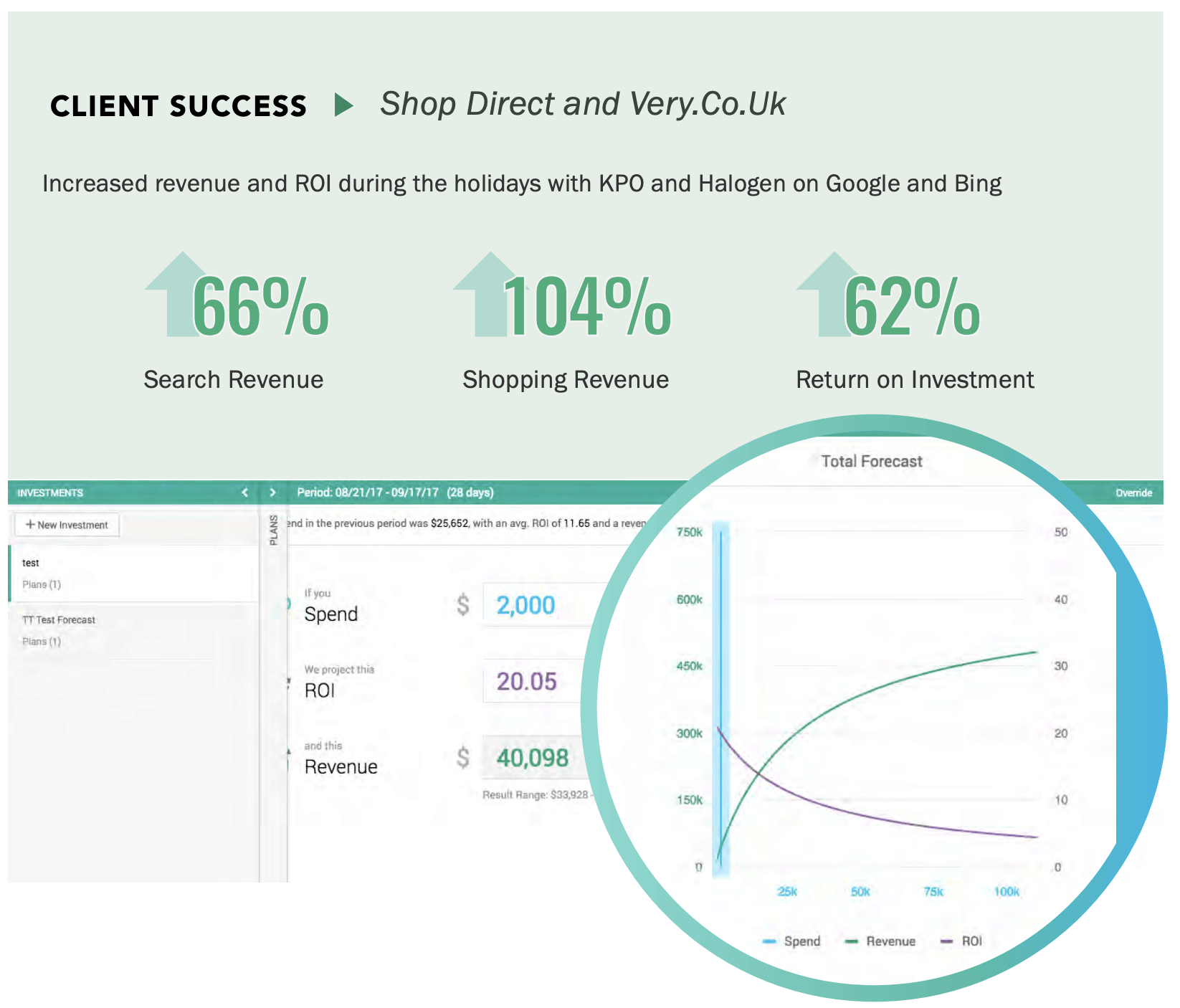
Task: Toggle the ROI series in the chart legend
Action: 962,941
